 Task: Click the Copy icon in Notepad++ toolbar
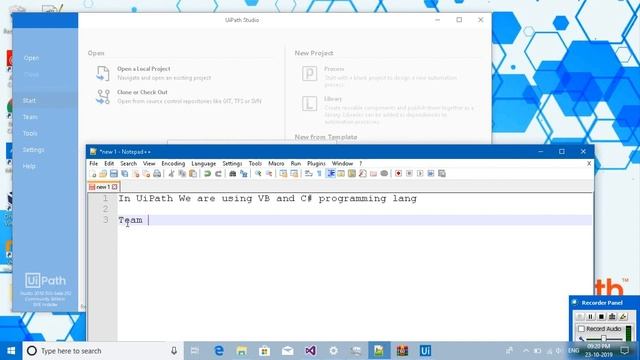pos(182,174)
